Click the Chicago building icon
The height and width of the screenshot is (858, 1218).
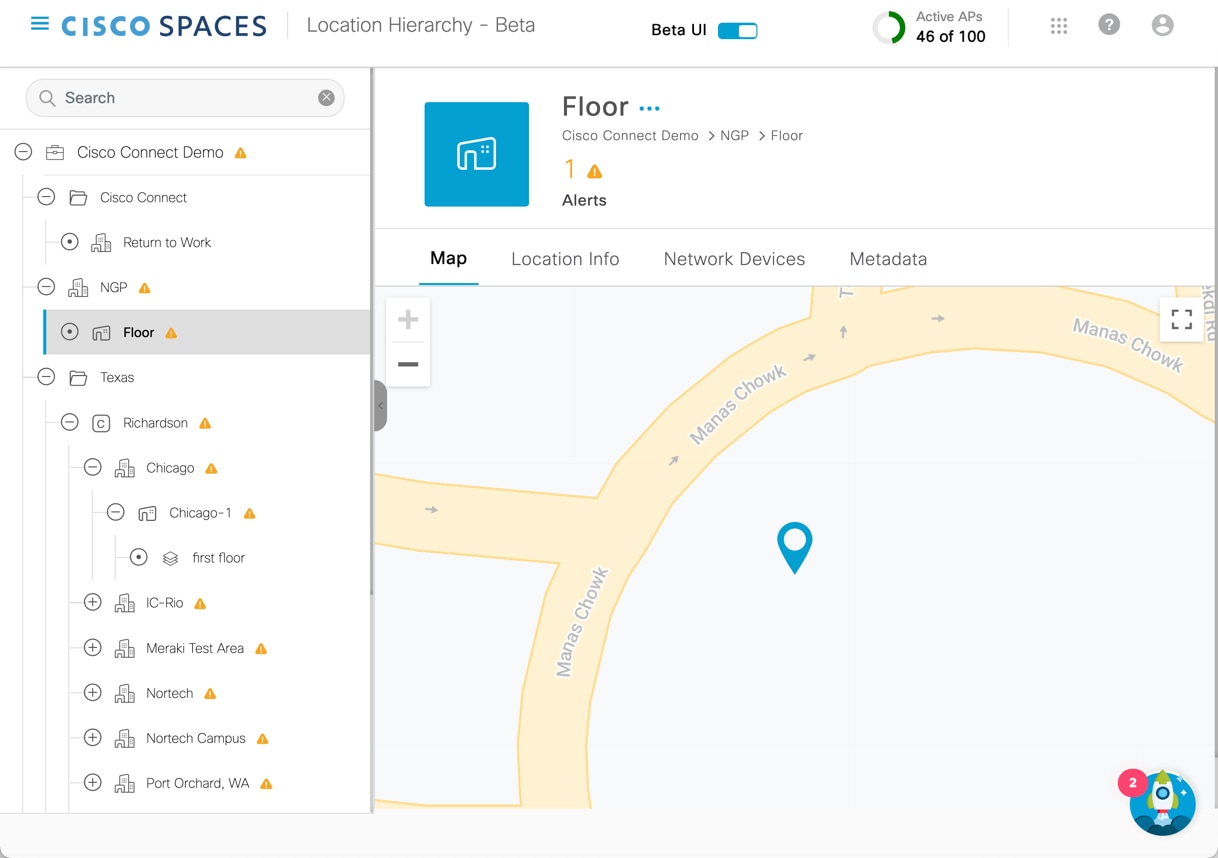(124, 468)
